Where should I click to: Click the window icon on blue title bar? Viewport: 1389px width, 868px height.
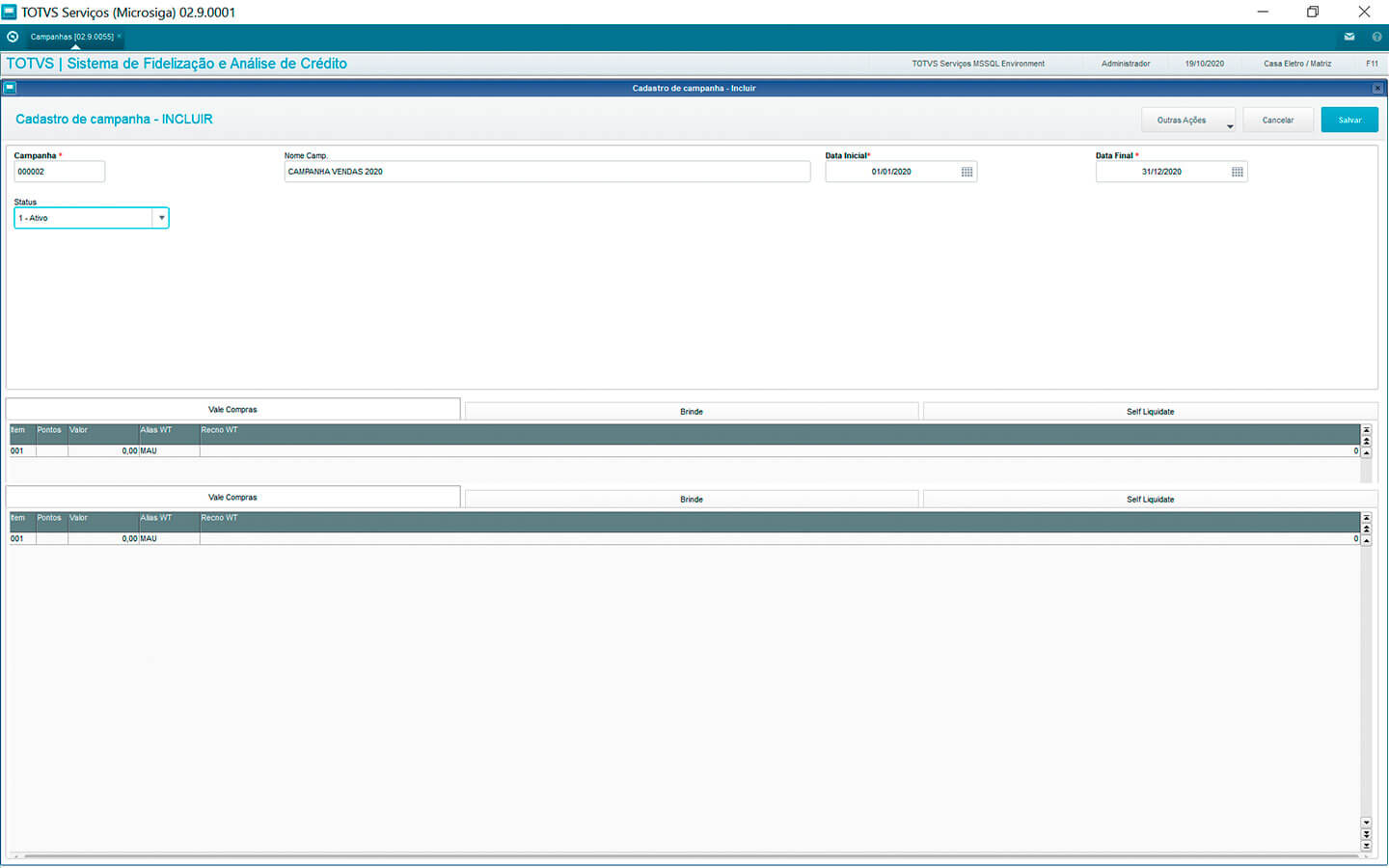pos(10,88)
